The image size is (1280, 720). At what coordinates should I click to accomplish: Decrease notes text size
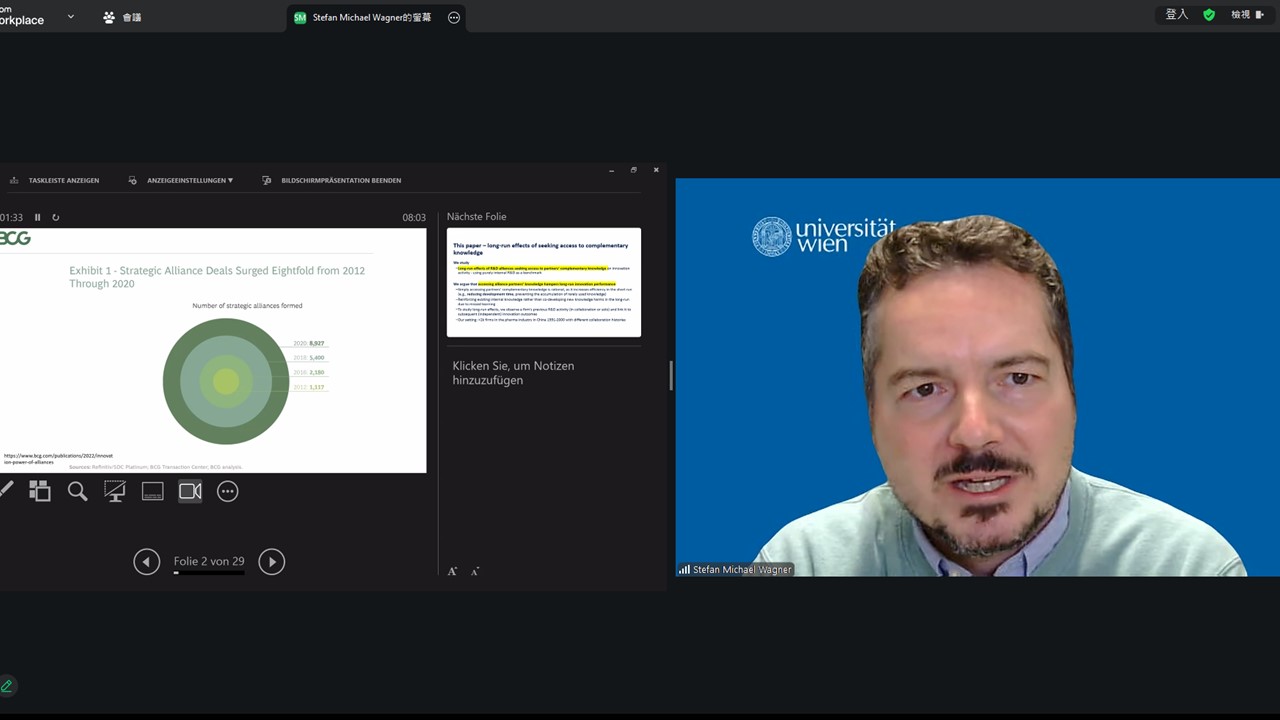[475, 572]
